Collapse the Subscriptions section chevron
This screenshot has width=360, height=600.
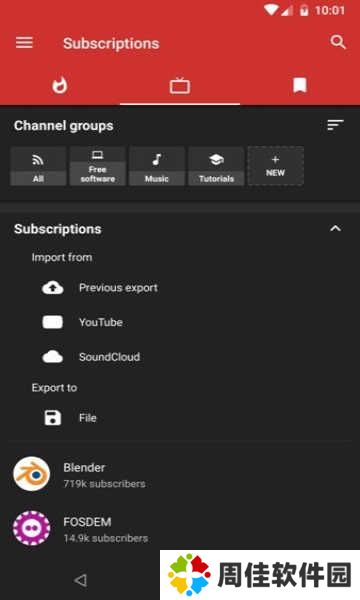335,228
